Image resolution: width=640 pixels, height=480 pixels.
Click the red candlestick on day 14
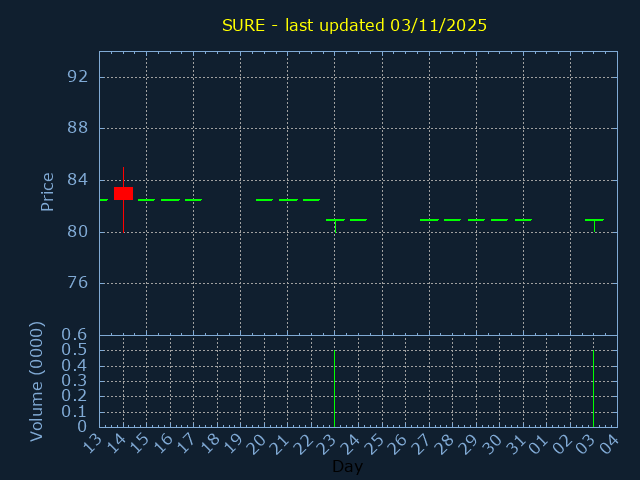coord(123,193)
